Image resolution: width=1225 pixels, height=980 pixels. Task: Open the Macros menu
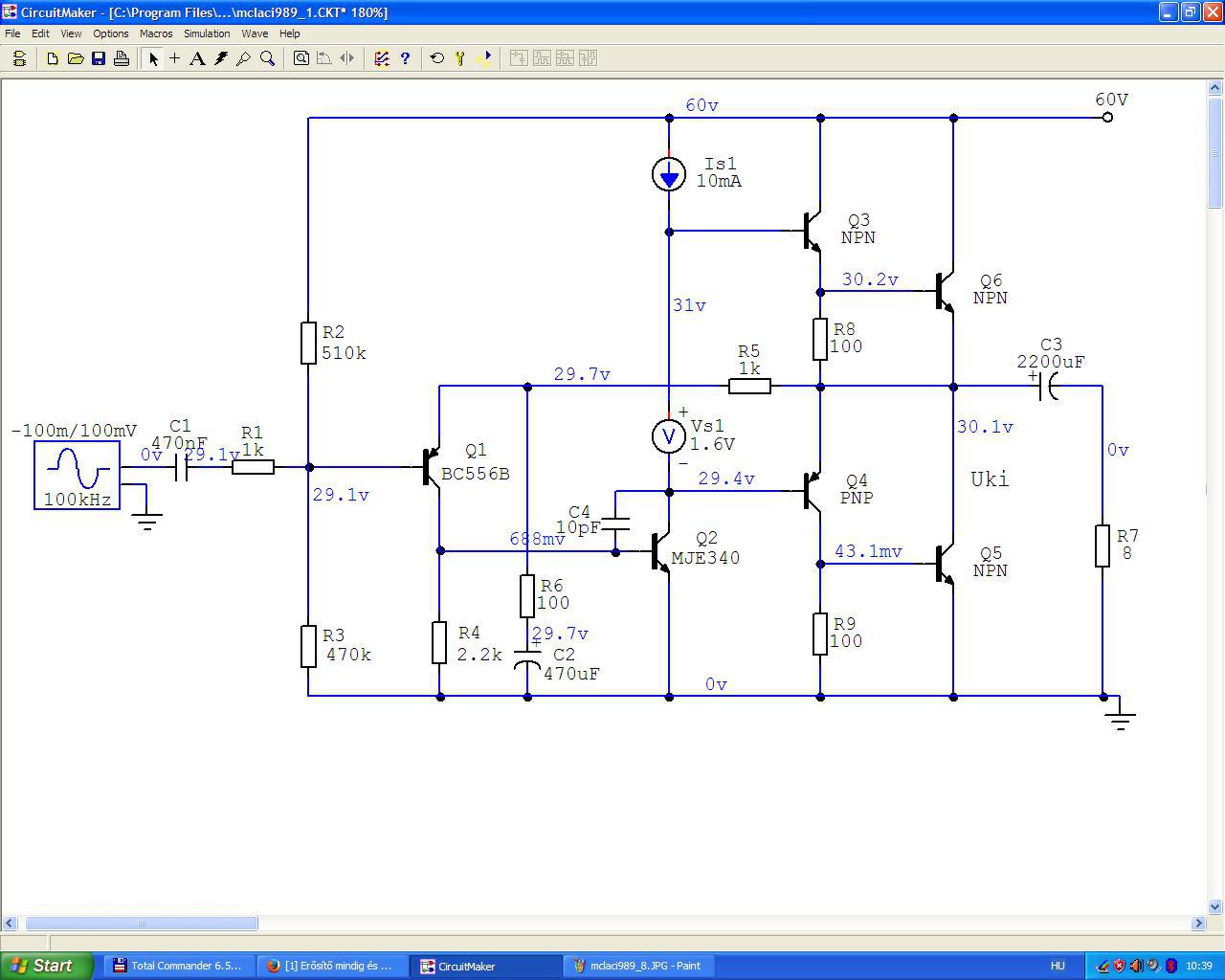(x=156, y=33)
